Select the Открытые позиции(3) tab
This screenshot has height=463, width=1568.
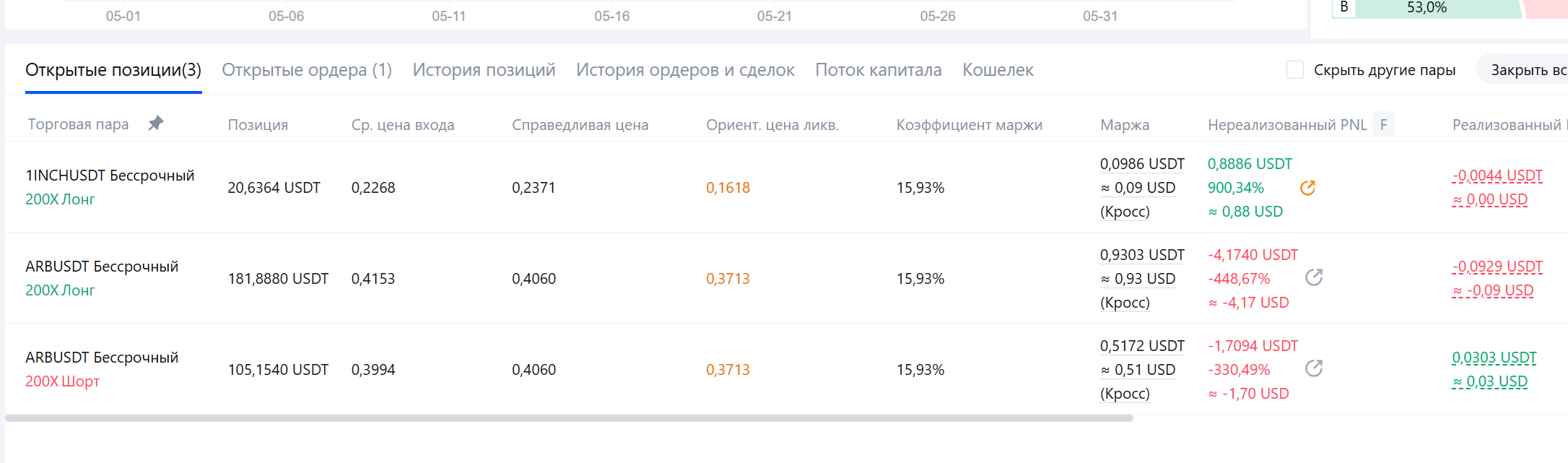point(113,70)
